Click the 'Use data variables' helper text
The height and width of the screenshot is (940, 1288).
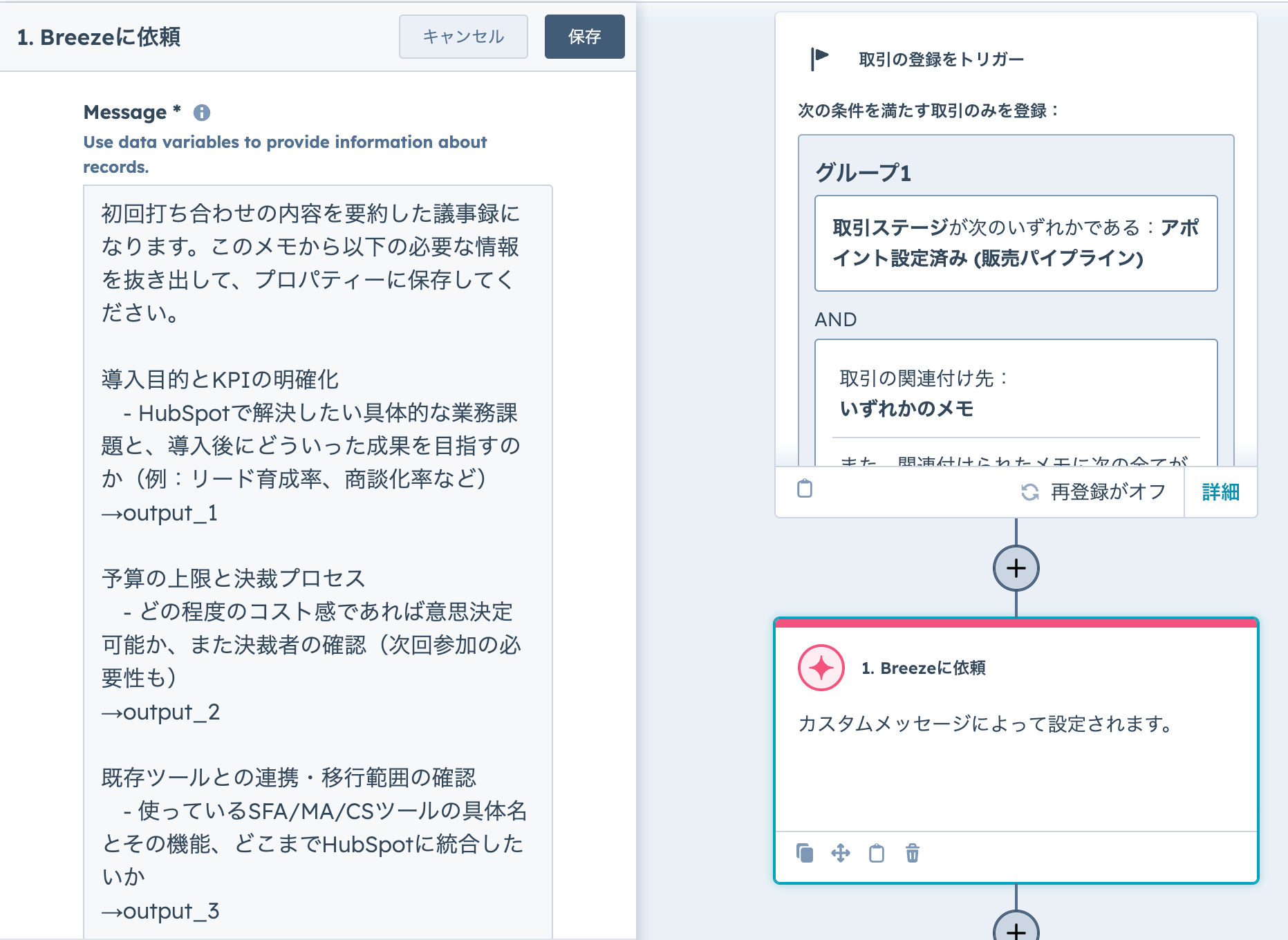click(x=285, y=154)
